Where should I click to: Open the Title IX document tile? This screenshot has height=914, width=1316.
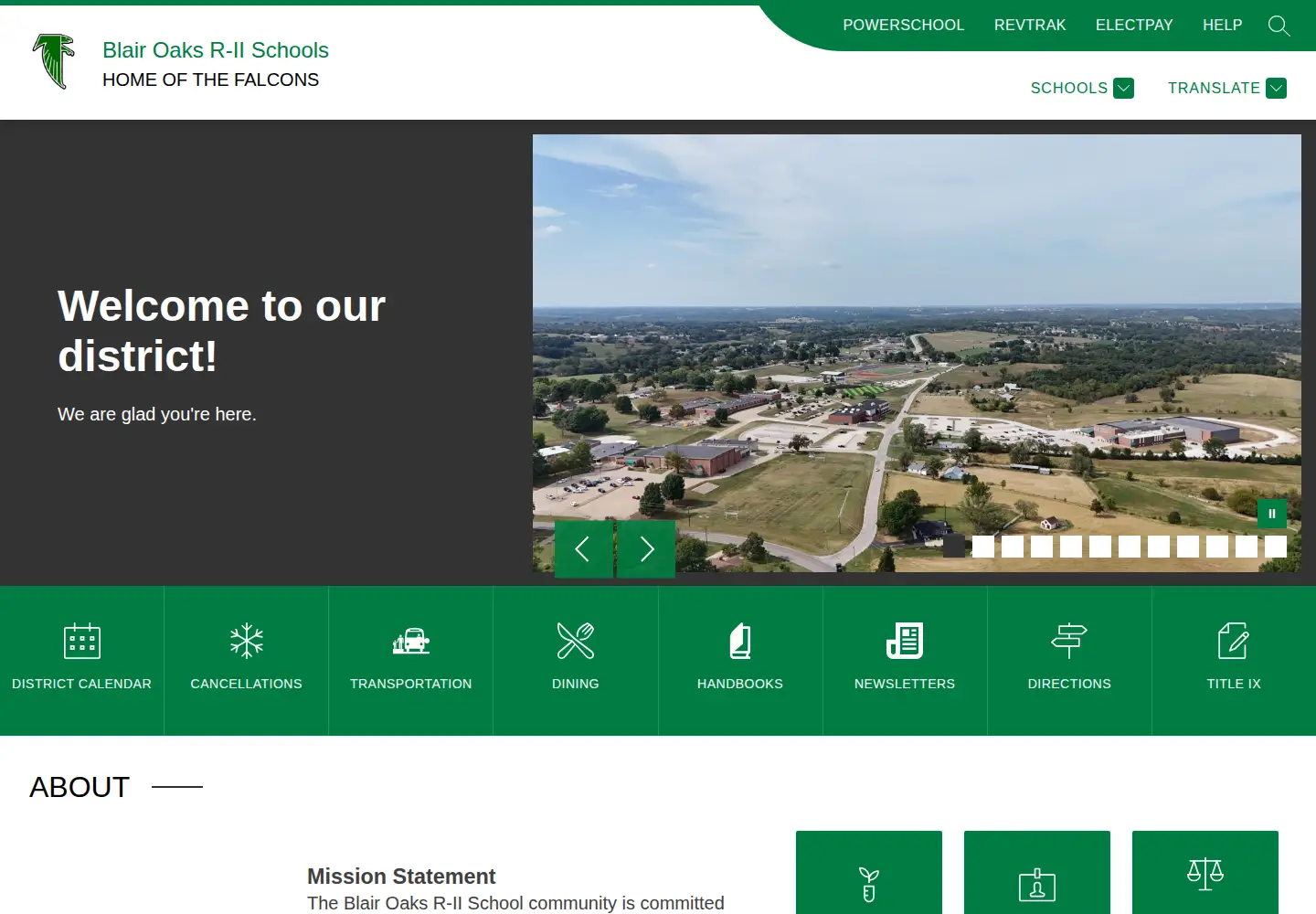[1234, 660]
